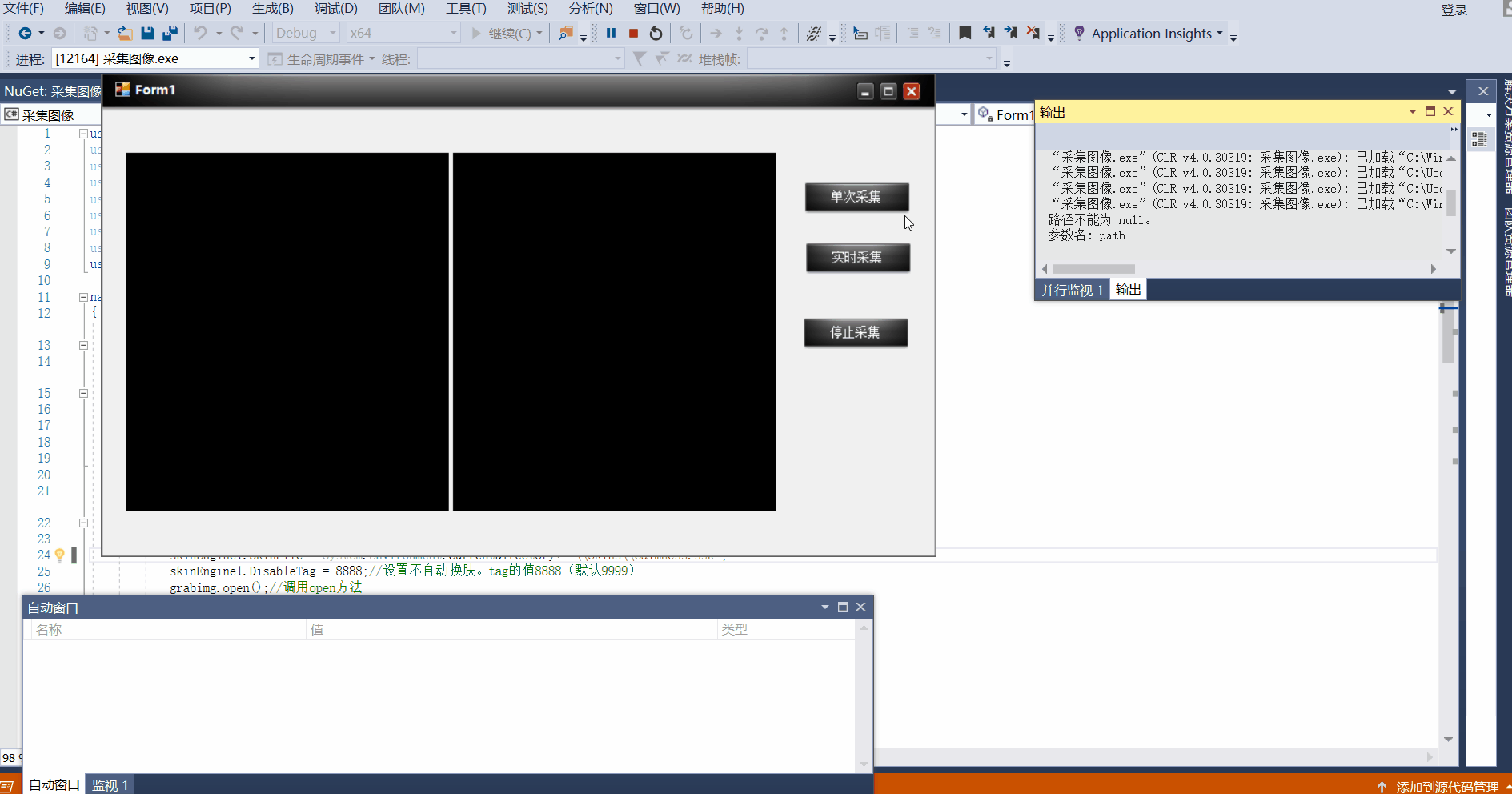Viewport: 1512px width, 794px height.
Task: Click the output panel horizontal scrollbar thumb
Action: pyautogui.click(x=1093, y=269)
